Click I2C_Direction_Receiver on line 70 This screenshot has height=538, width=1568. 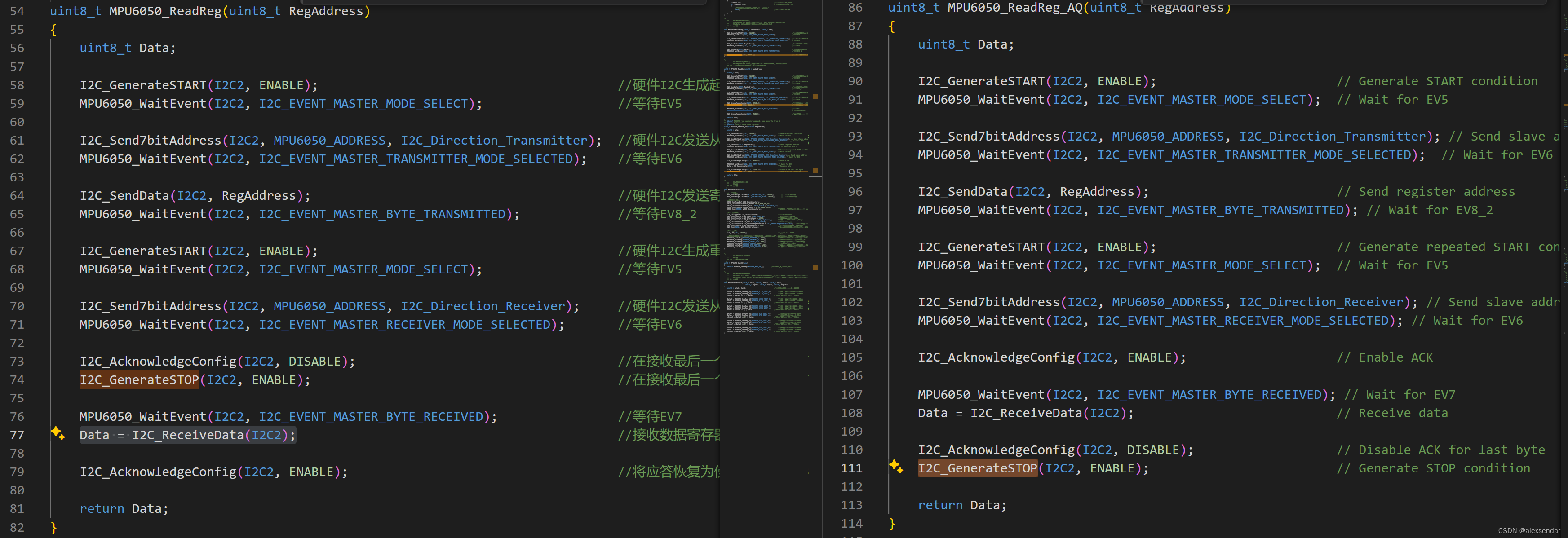483,306
